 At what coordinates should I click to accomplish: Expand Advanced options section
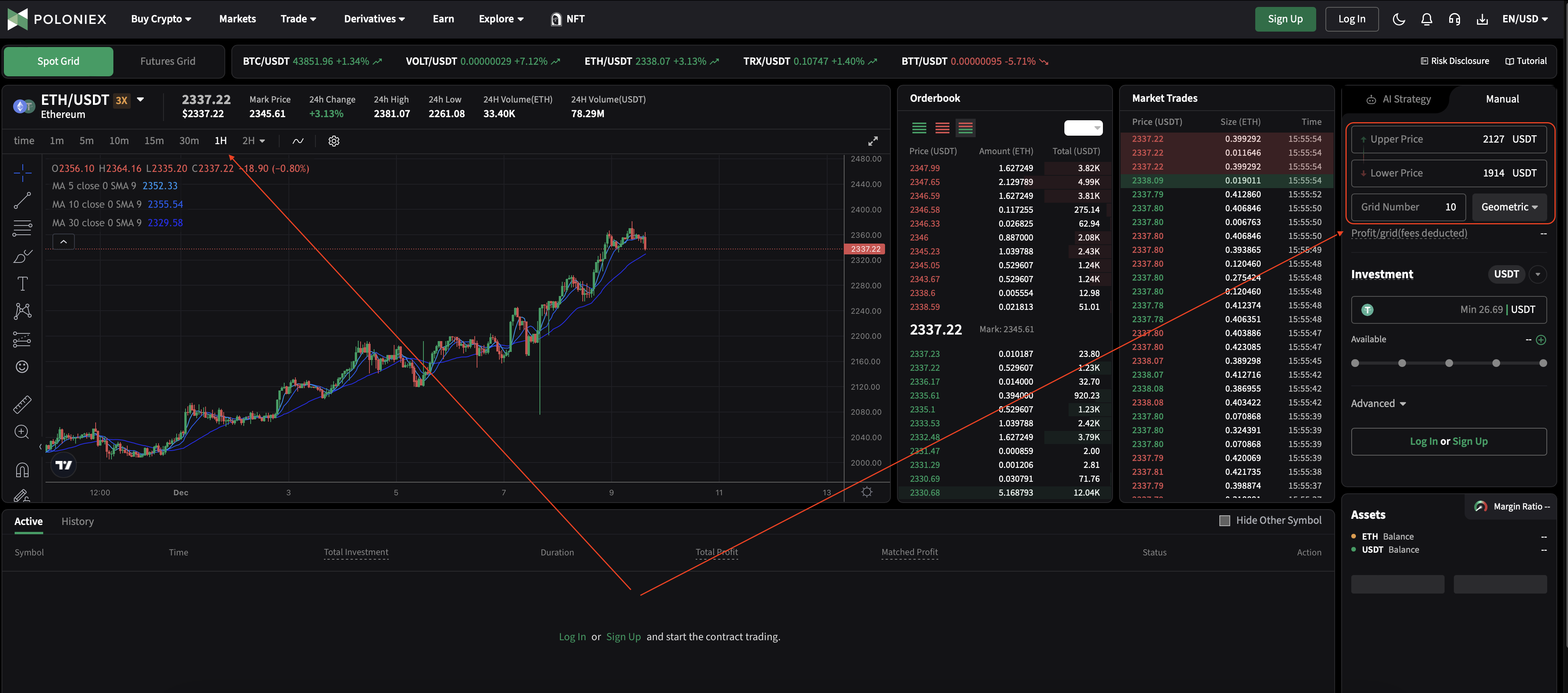pos(1378,404)
